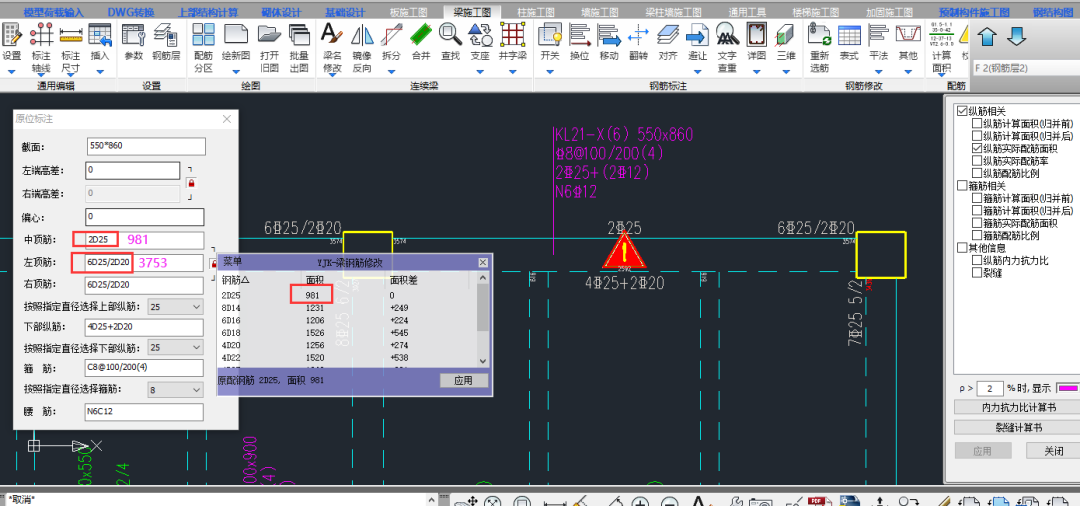Screen dimensions: 1080x506
Task: Open the 上部结构计算 tab
Action: [207, 12]
